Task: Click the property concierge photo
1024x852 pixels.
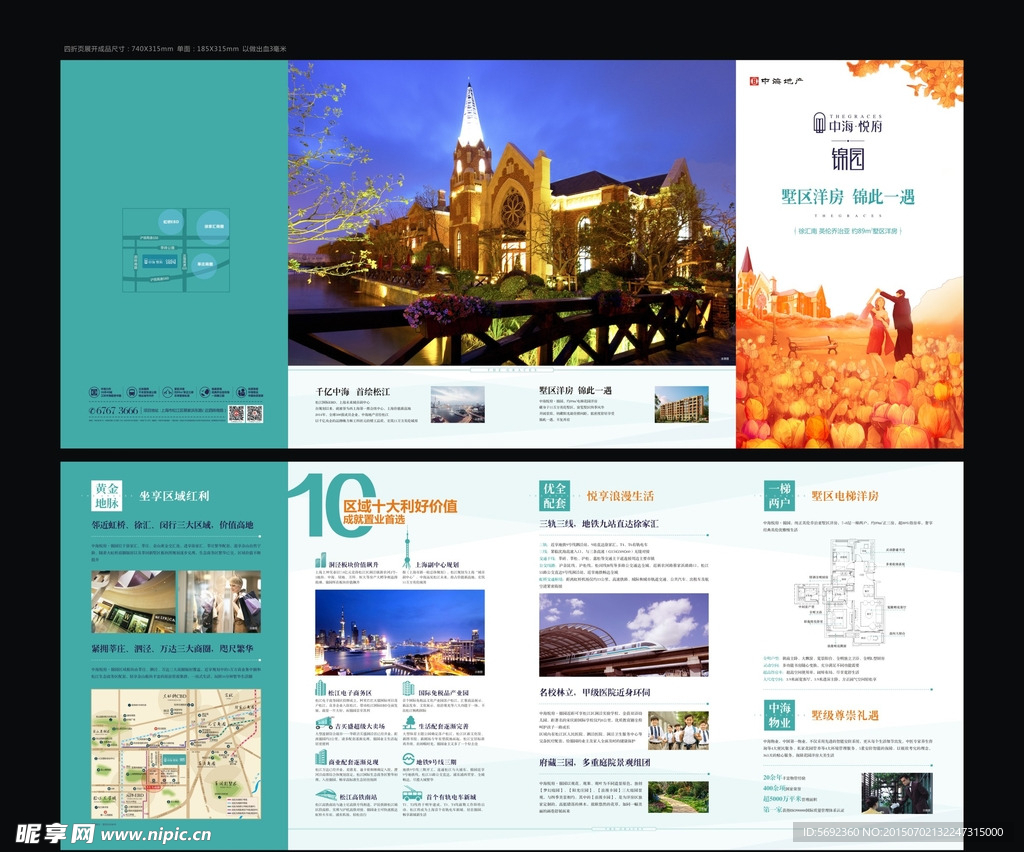Action: pos(897,793)
